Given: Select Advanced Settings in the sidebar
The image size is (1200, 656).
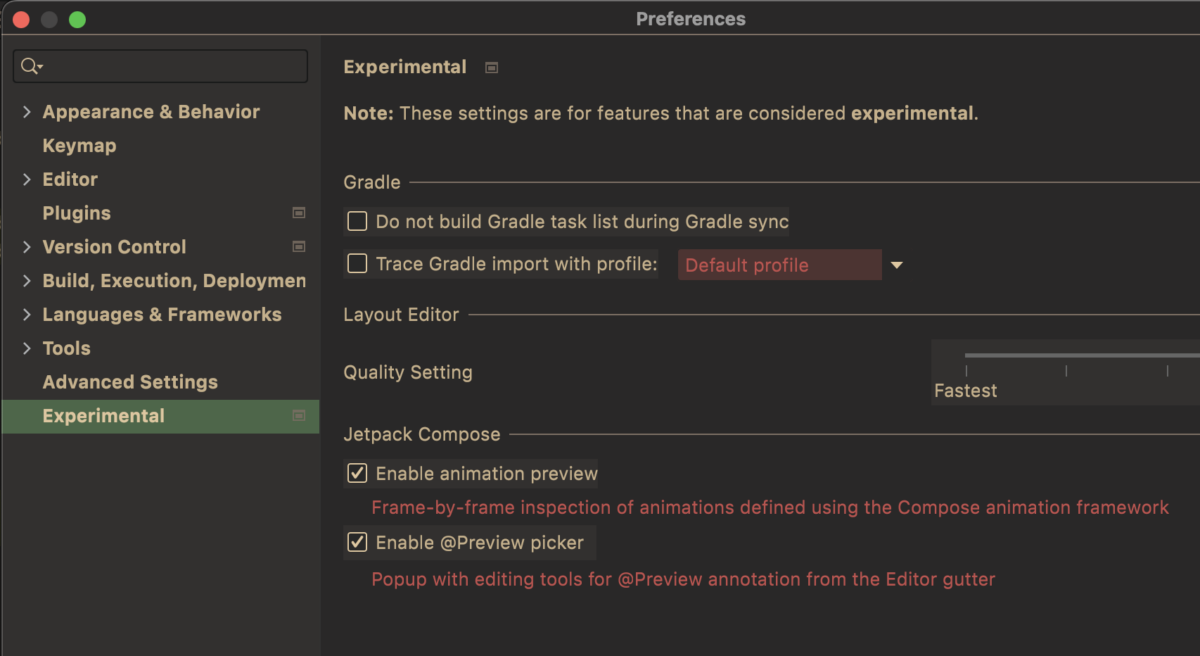Looking at the screenshot, I should [130, 382].
